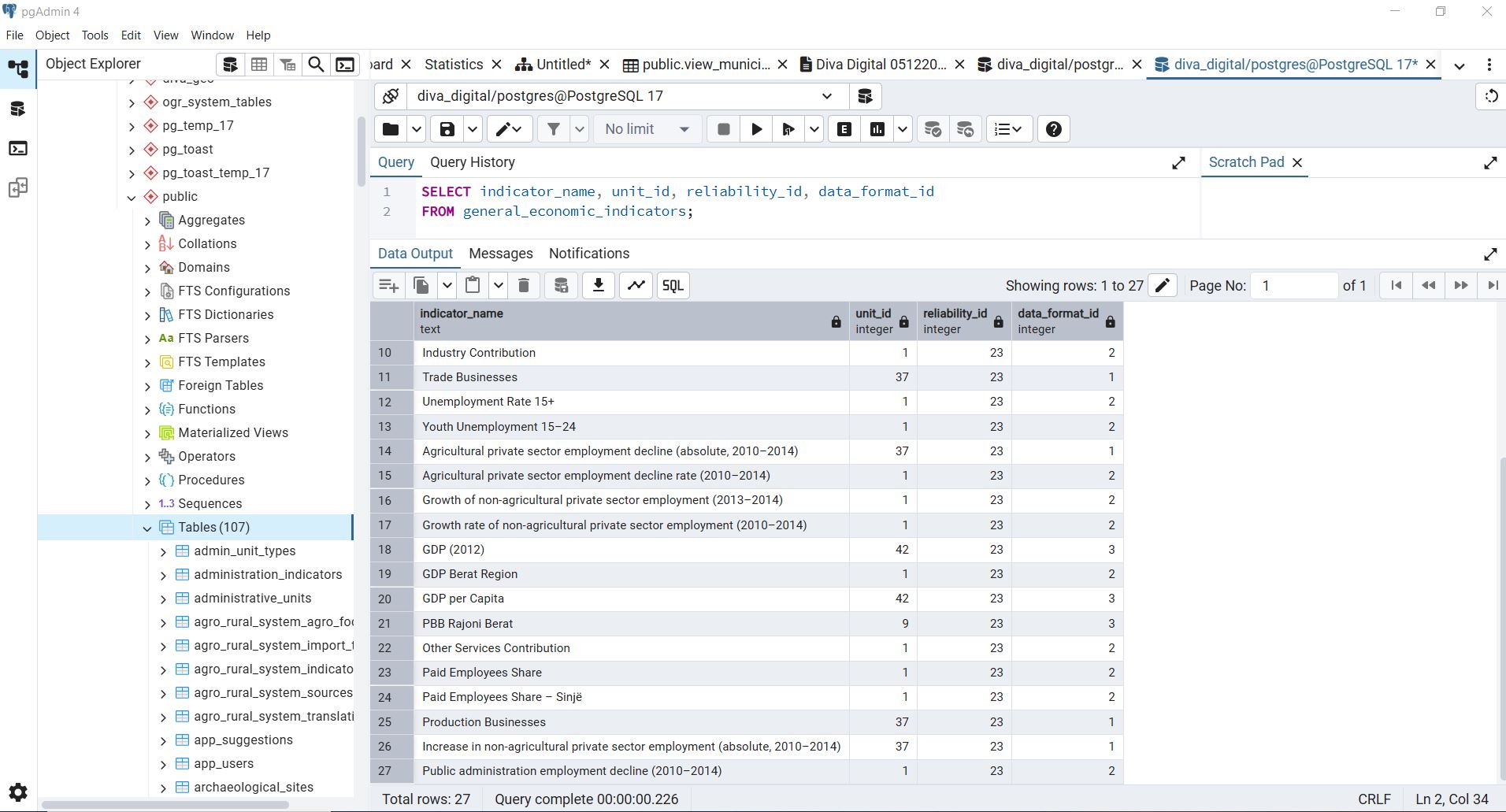Click the Commit database icon

coord(933,129)
